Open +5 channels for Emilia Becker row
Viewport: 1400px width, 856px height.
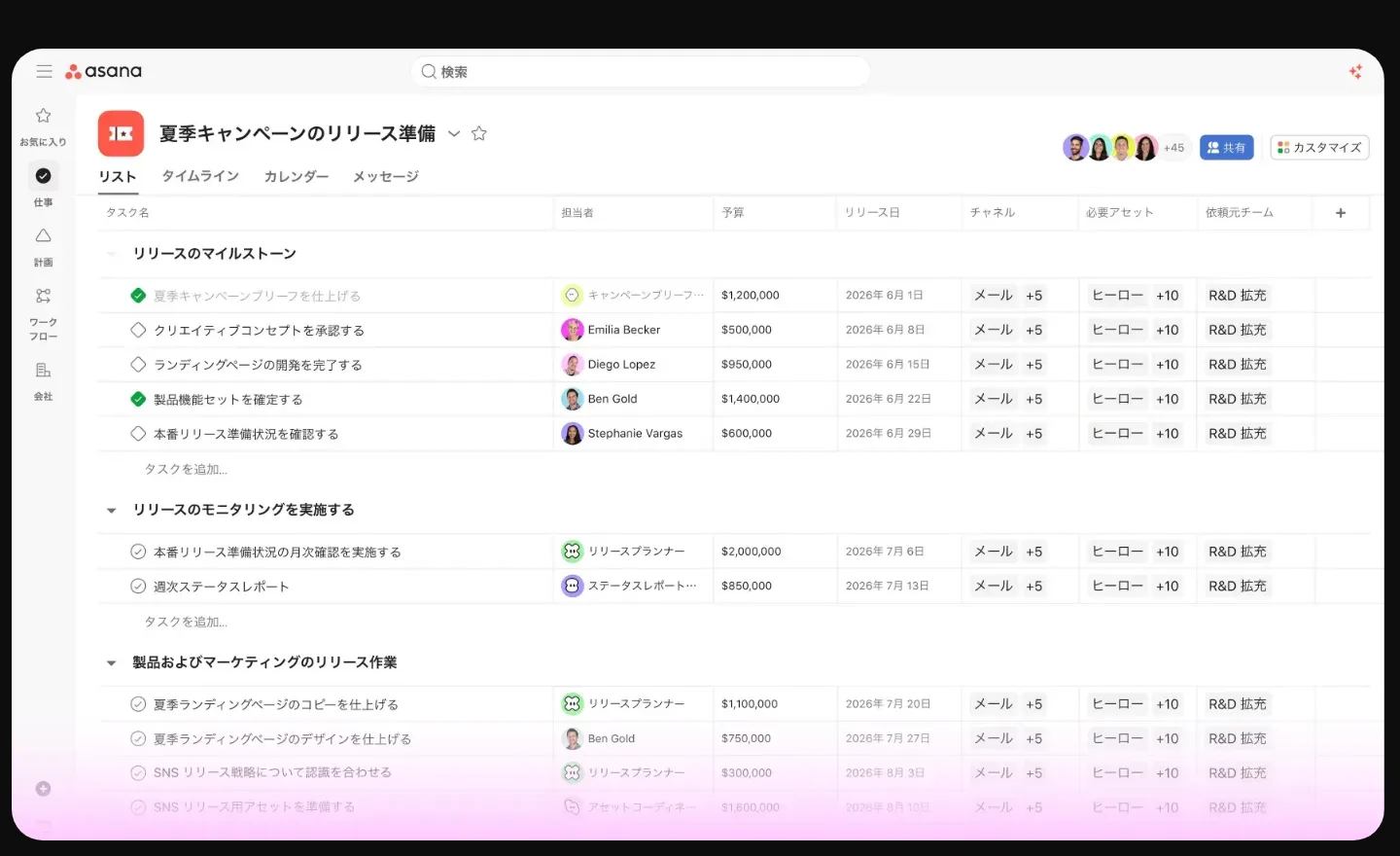coord(1033,330)
